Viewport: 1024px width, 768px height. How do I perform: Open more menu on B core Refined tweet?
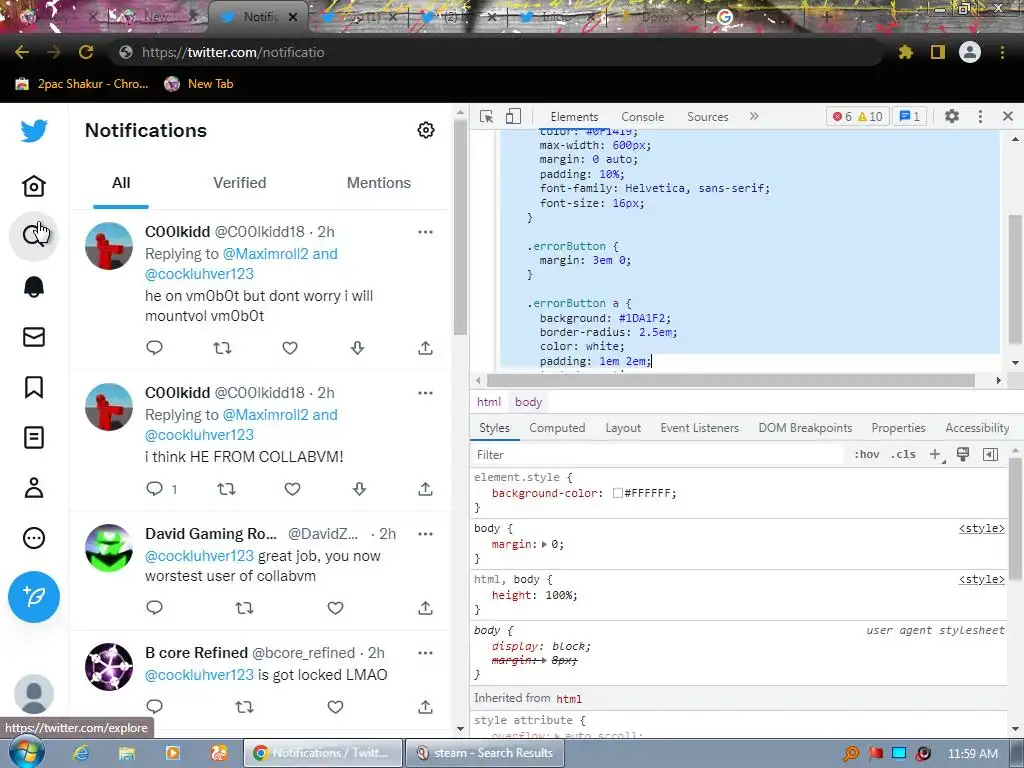click(x=425, y=652)
